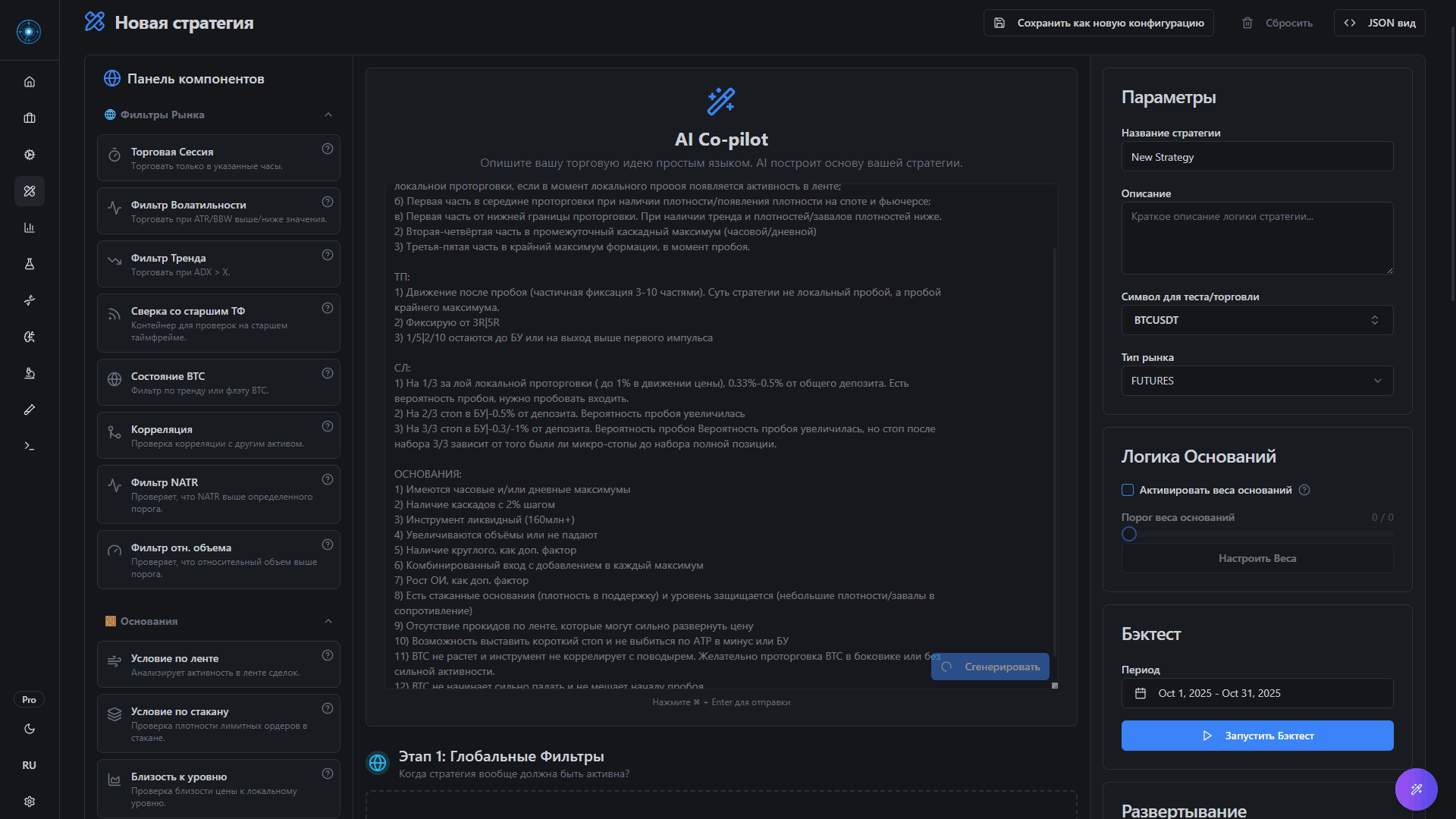This screenshot has width=1456, height=819.
Task: Collapse the Фильтры Рынка section
Action: [328, 115]
